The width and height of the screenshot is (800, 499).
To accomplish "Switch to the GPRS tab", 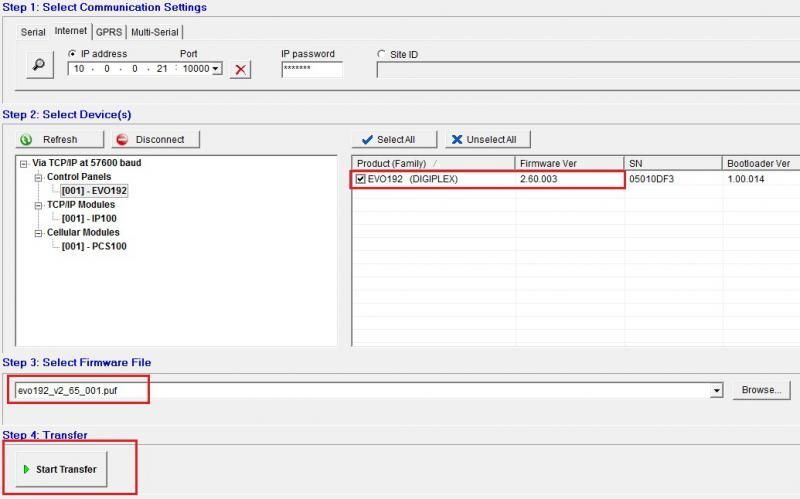I will 108,32.
